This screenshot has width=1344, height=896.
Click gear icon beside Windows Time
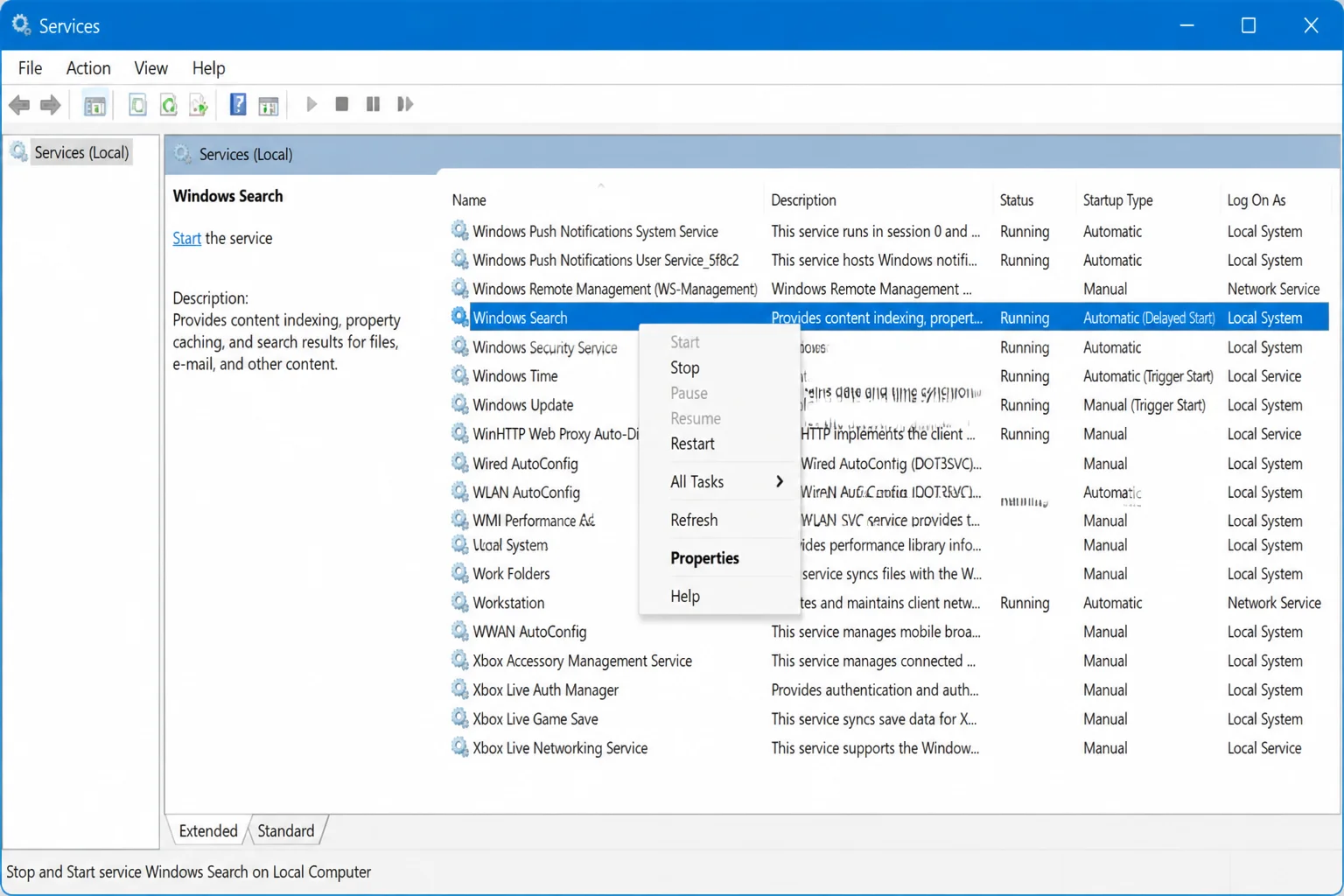tap(459, 375)
